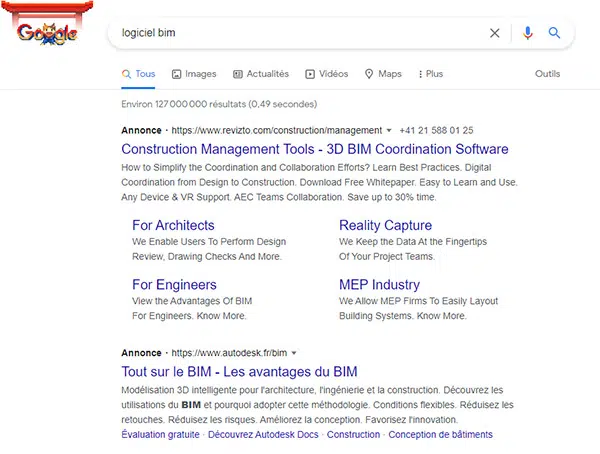This screenshot has height=454, width=600.
Task: Click the Vidéos play icon
Action: [x=310, y=74]
